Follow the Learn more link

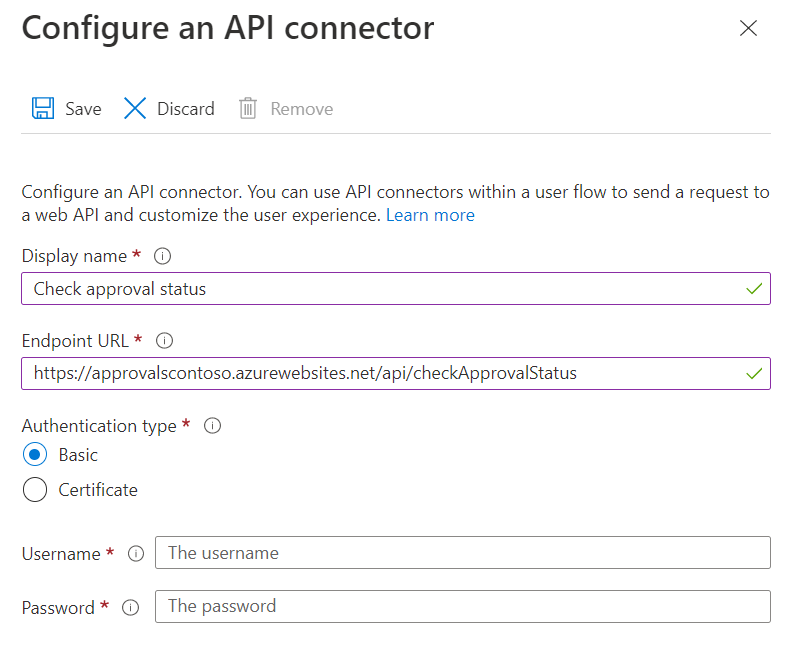pos(430,215)
